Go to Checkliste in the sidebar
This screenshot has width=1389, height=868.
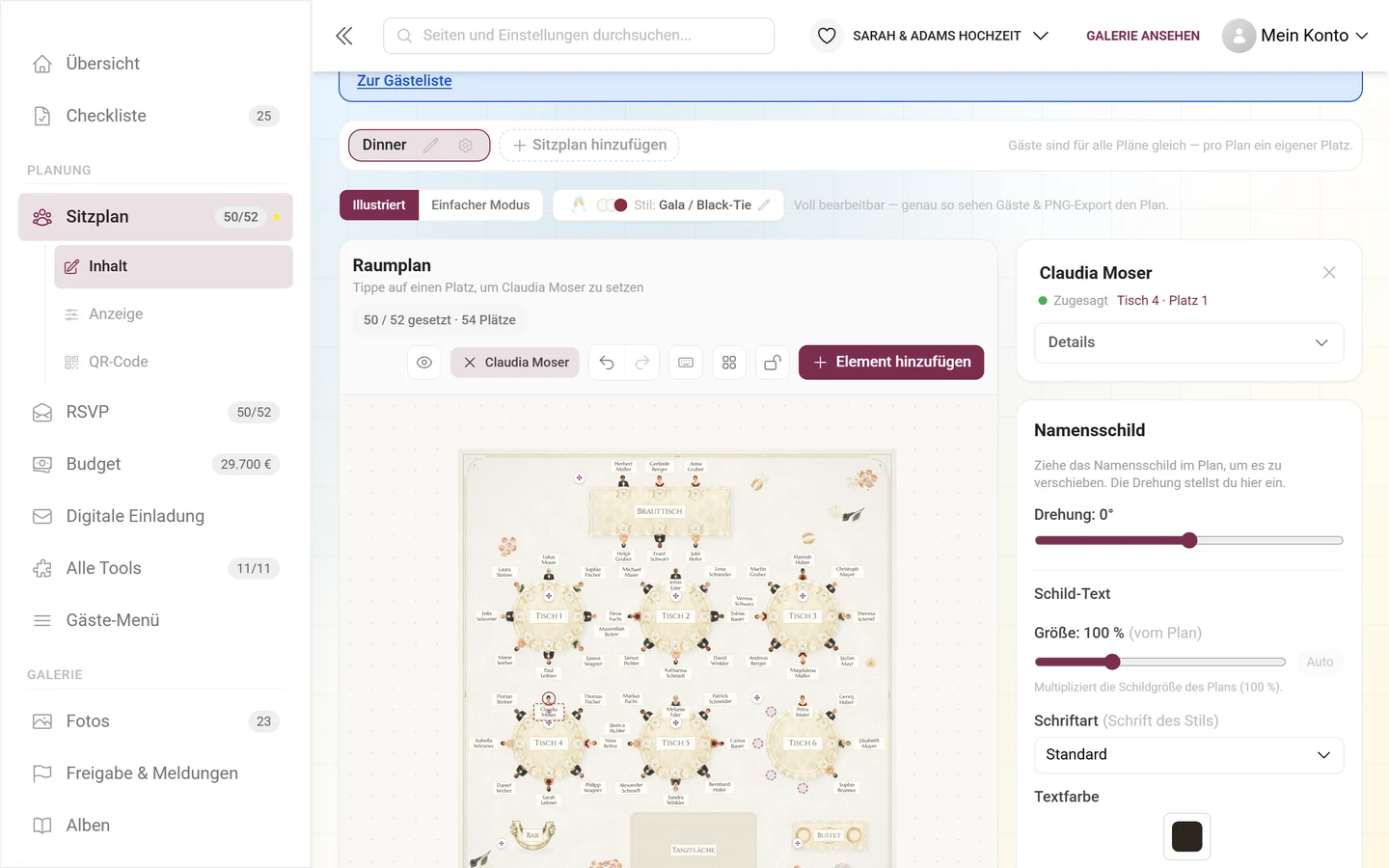[154, 116]
